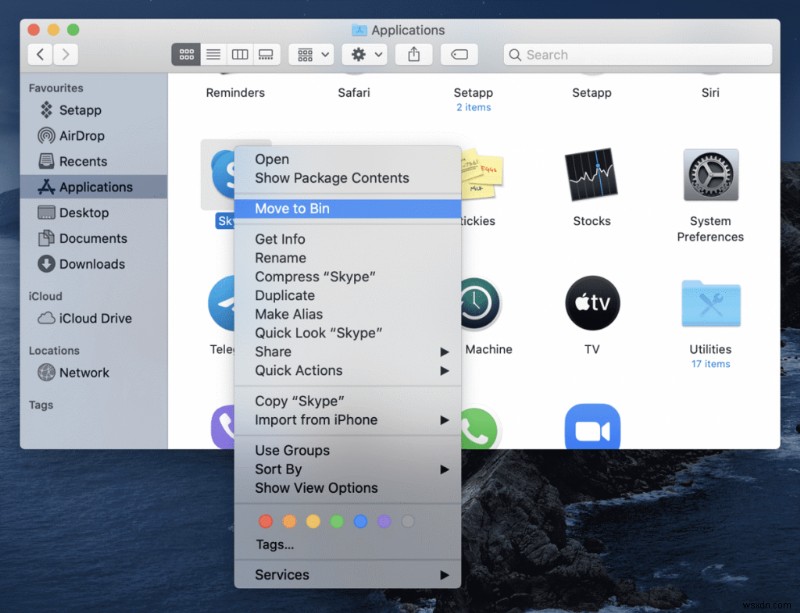Switch Finder to list view
800x613 pixels.
(x=213, y=54)
